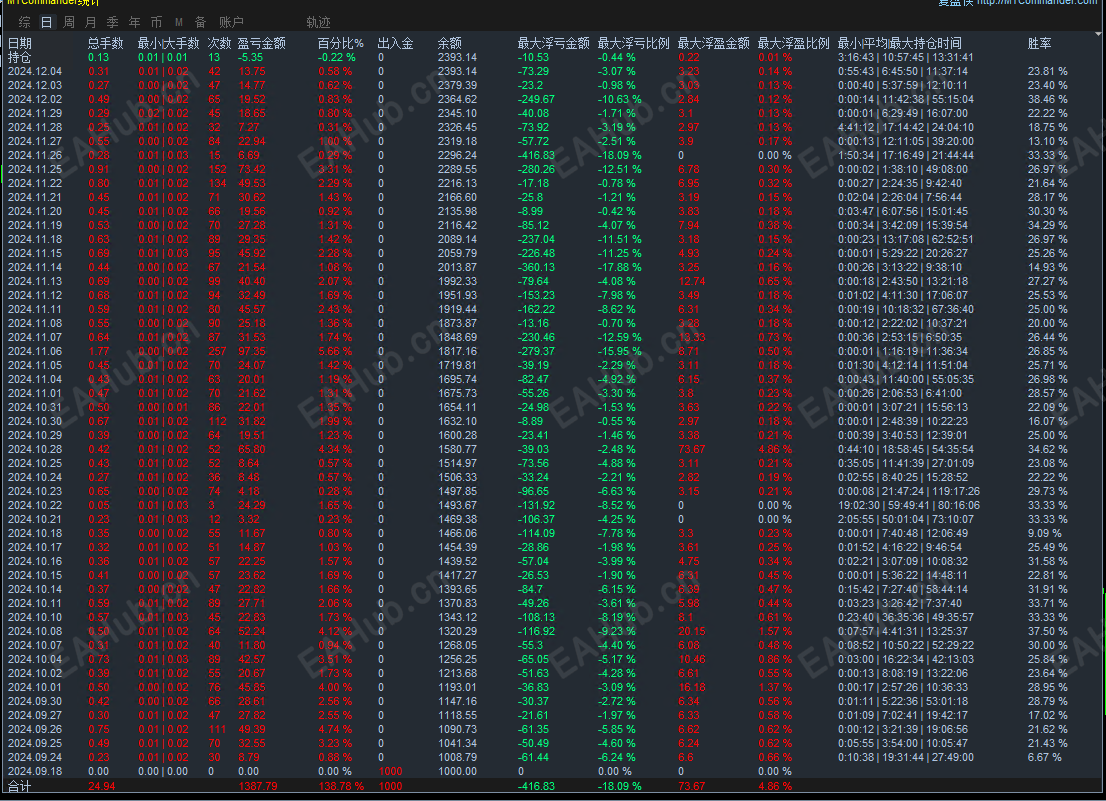Click the 最大浮亏金额 column header
Viewport: 1106px width, 801px height.
[x=554, y=44]
